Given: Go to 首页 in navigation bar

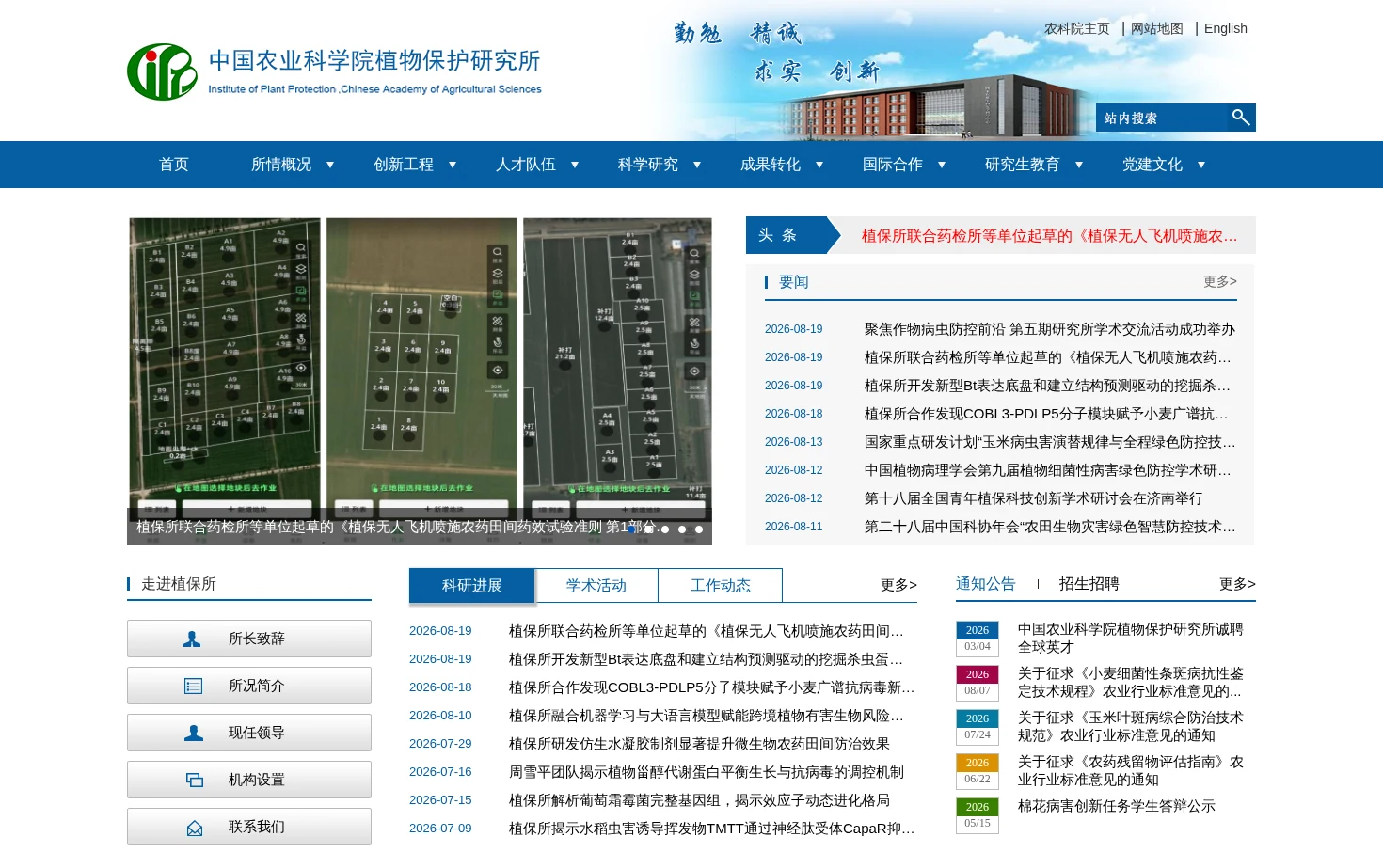Looking at the screenshot, I should point(174,165).
